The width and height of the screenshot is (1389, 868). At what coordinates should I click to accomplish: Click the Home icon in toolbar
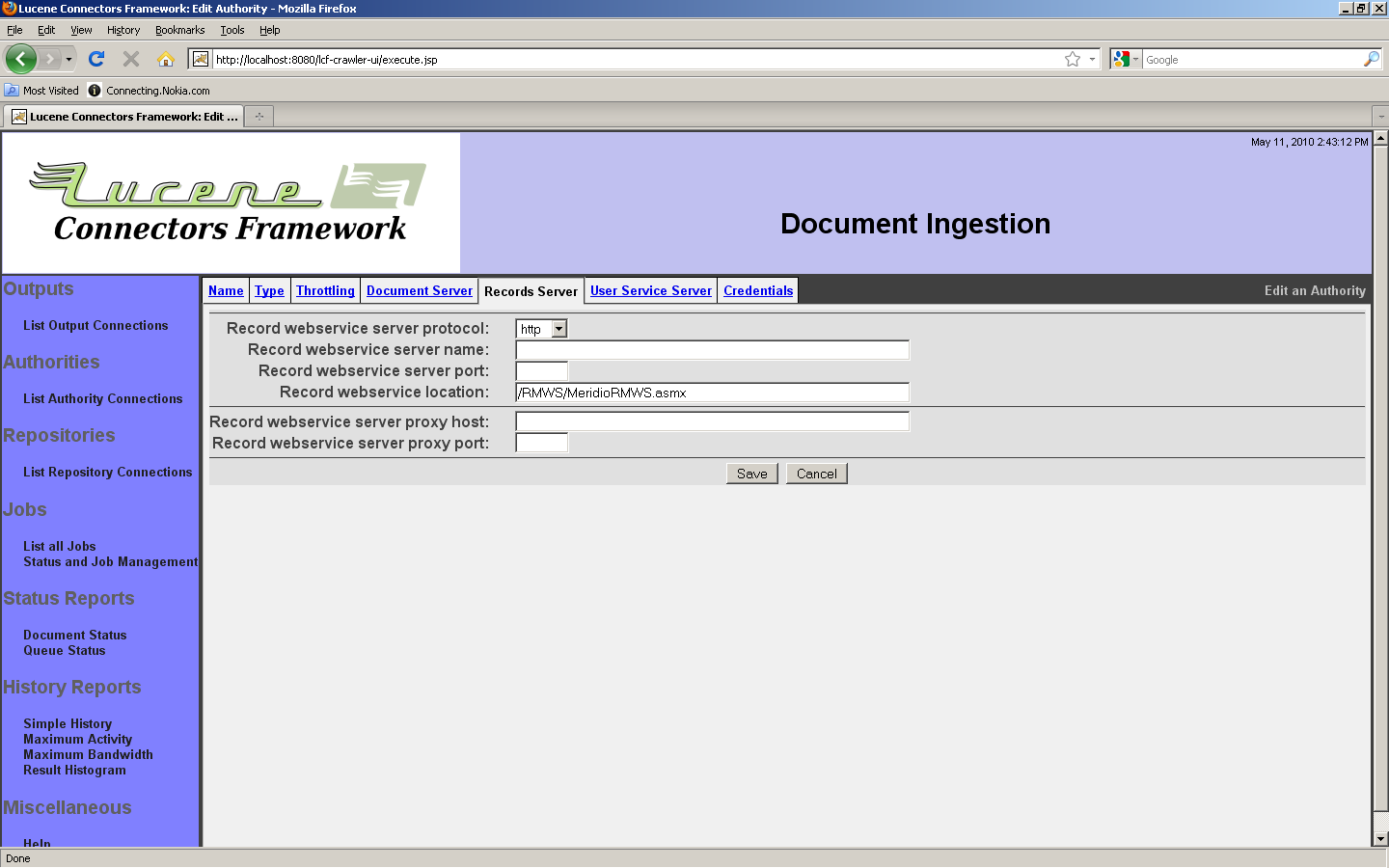[166, 59]
